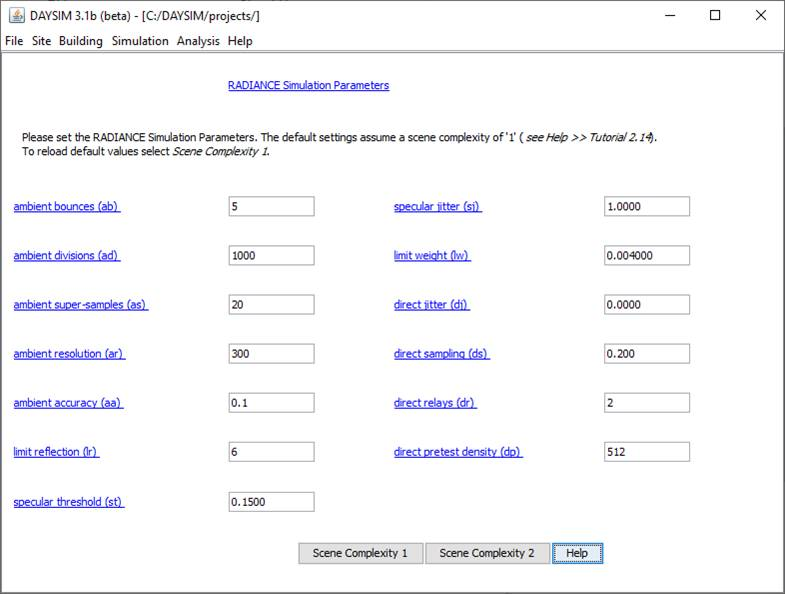Open the Site menu
Screen dimensions: 785x594
click(x=42, y=41)
